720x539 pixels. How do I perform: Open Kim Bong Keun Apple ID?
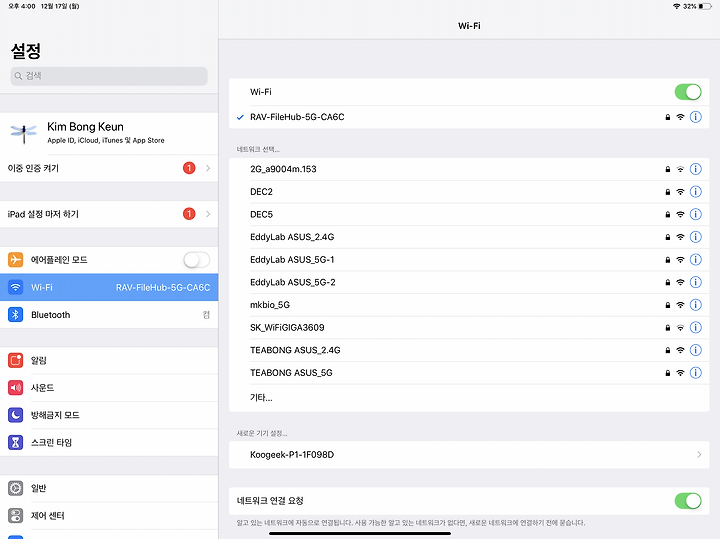pyautogui.click(x=109, y=133)
